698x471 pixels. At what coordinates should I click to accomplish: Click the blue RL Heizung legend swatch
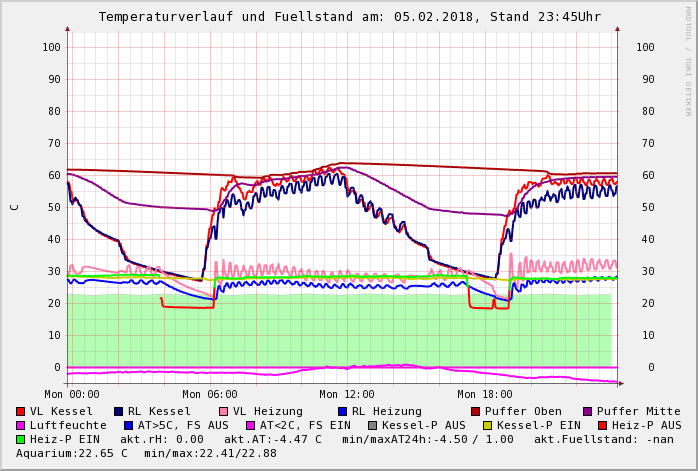click(x=342, y=411)
